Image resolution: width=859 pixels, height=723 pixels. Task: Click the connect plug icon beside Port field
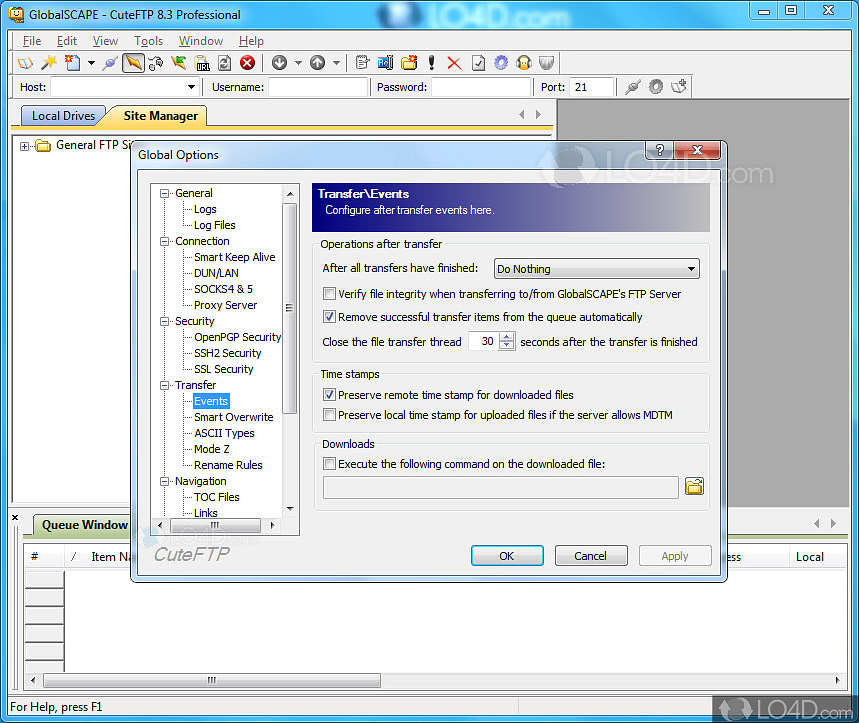coord(633,87)
